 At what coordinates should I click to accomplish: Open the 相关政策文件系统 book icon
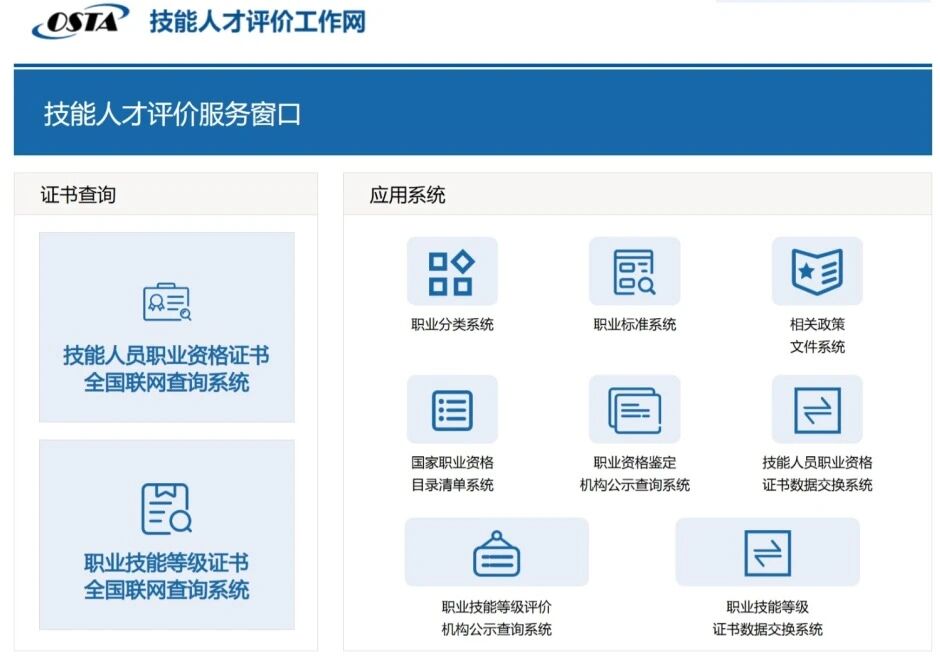pos(817,270)
